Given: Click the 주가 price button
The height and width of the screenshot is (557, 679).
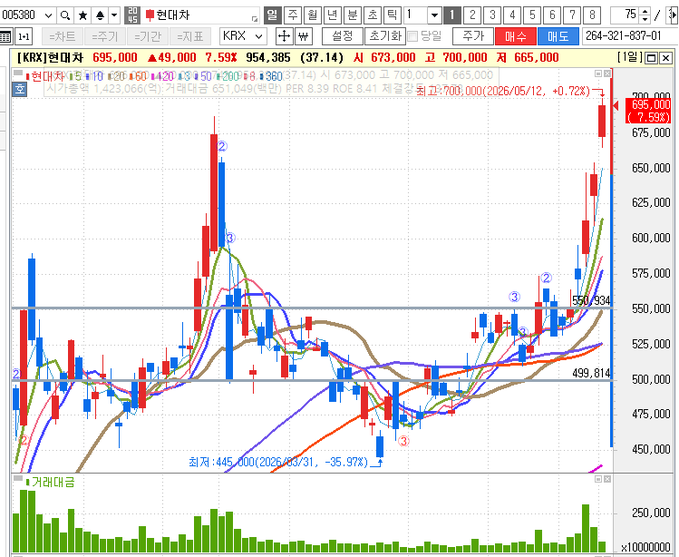Looking at the screenshot, I should tap(473, 36).
